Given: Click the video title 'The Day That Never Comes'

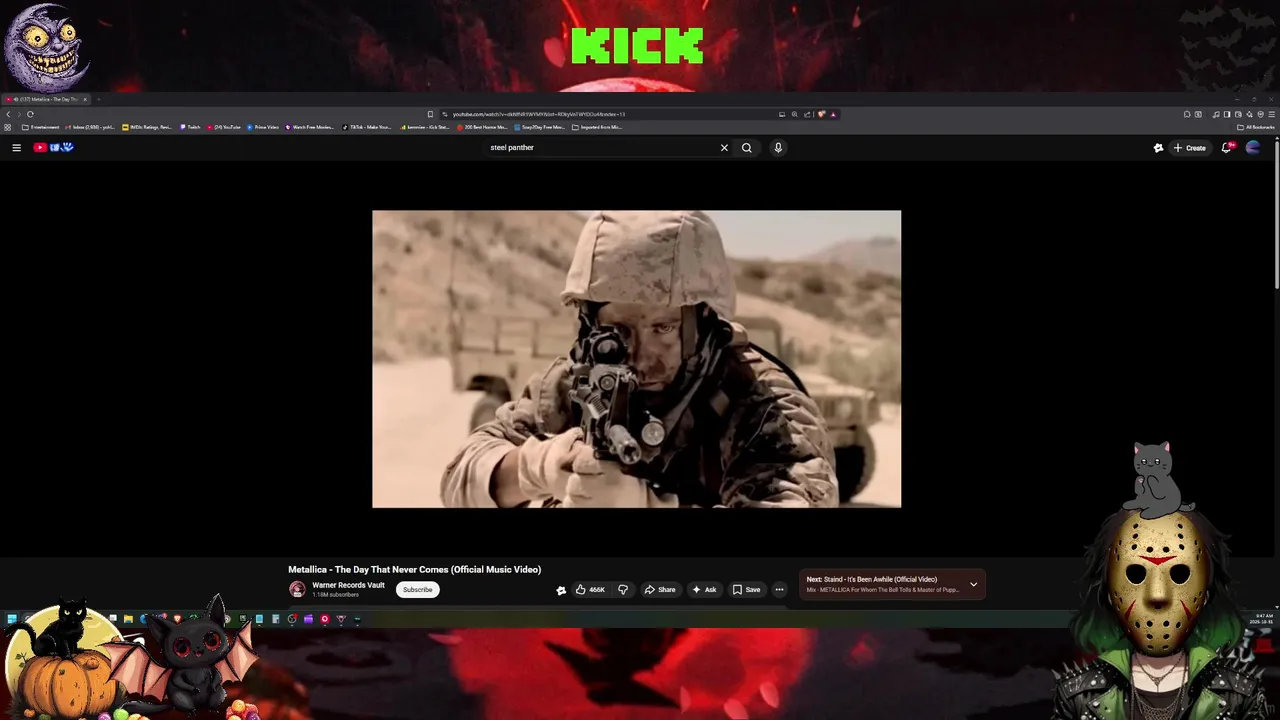Looking at the screenshot, I should point(415,569).
